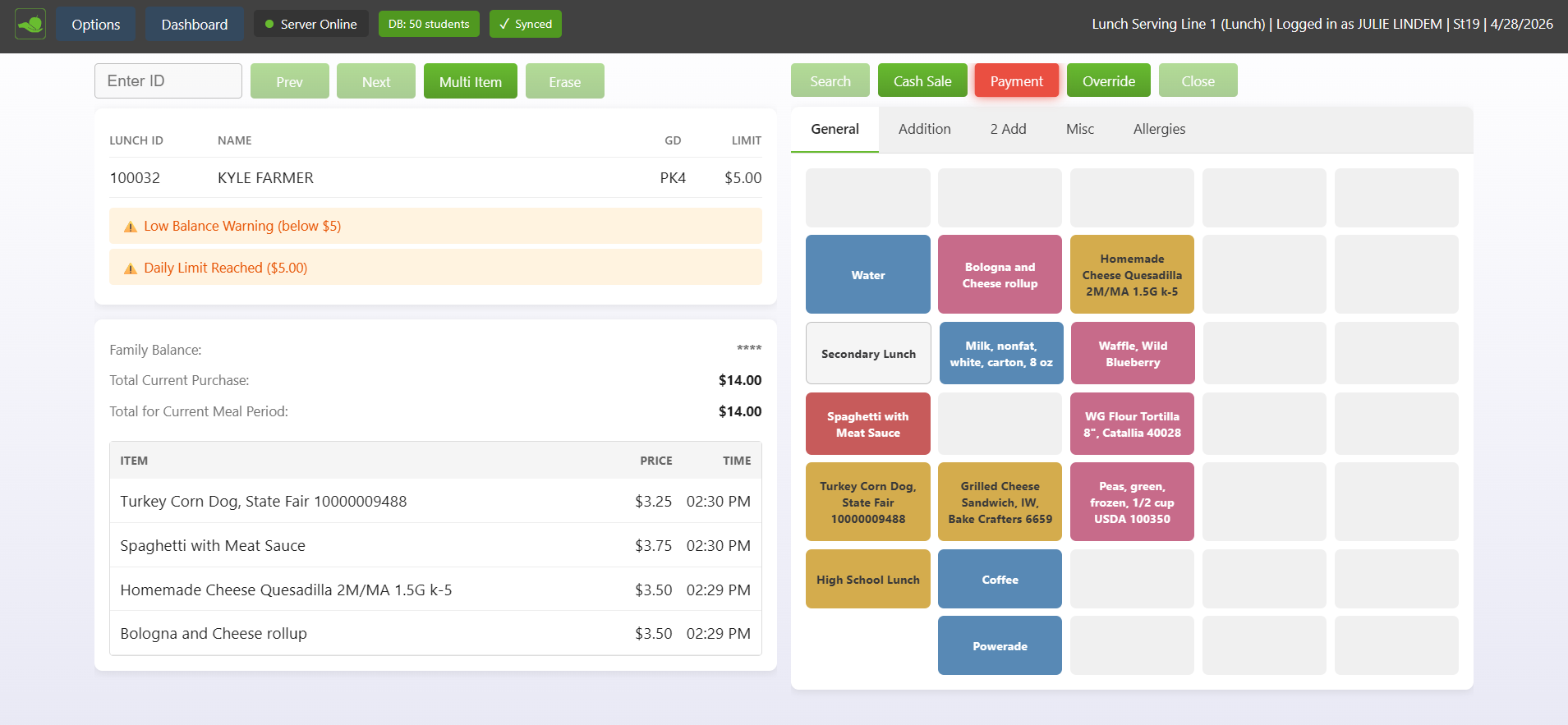
Task: View the Allergies tab
Action: coord(1160,129)
